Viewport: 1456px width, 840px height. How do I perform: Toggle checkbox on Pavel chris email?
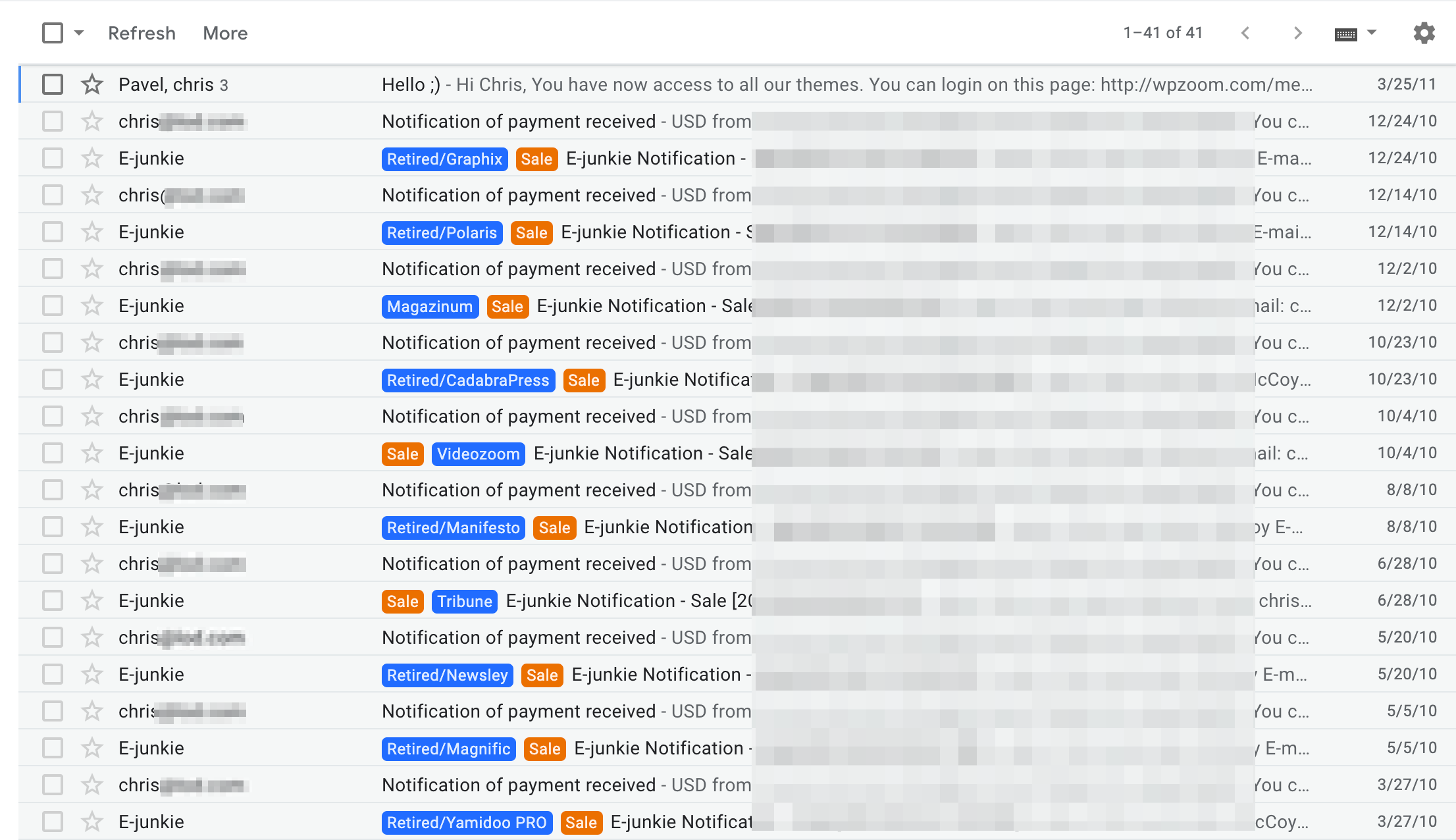(53, 84)
